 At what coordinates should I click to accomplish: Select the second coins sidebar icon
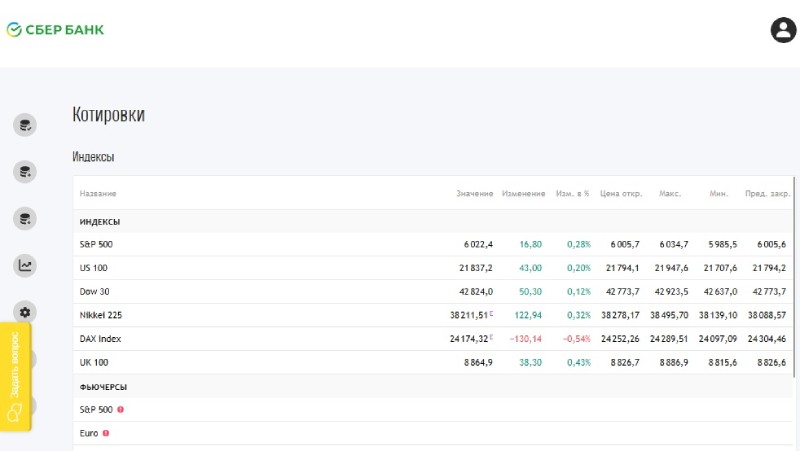point(25,172)
